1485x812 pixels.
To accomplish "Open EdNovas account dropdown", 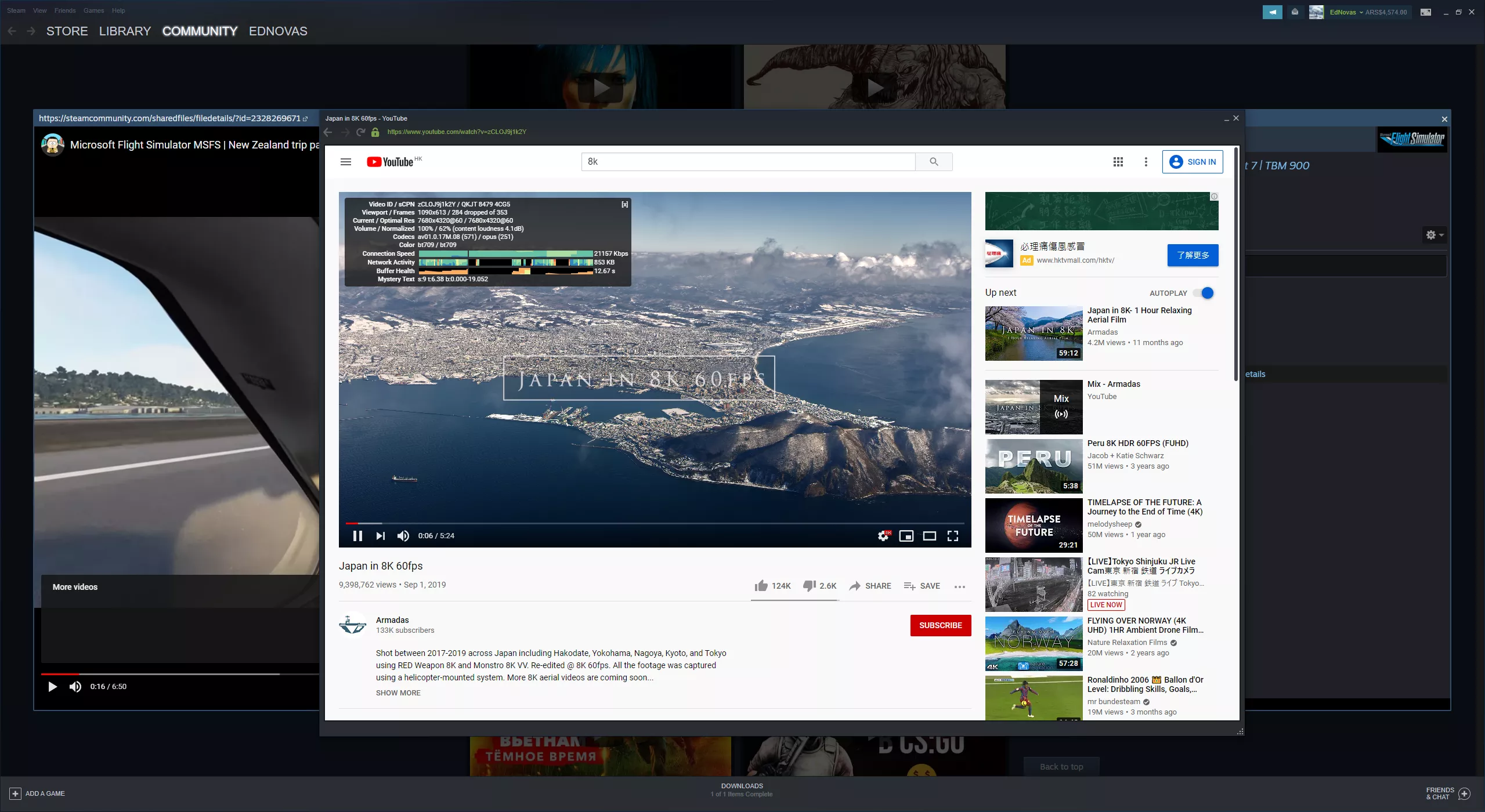I will pos(1346,12).
